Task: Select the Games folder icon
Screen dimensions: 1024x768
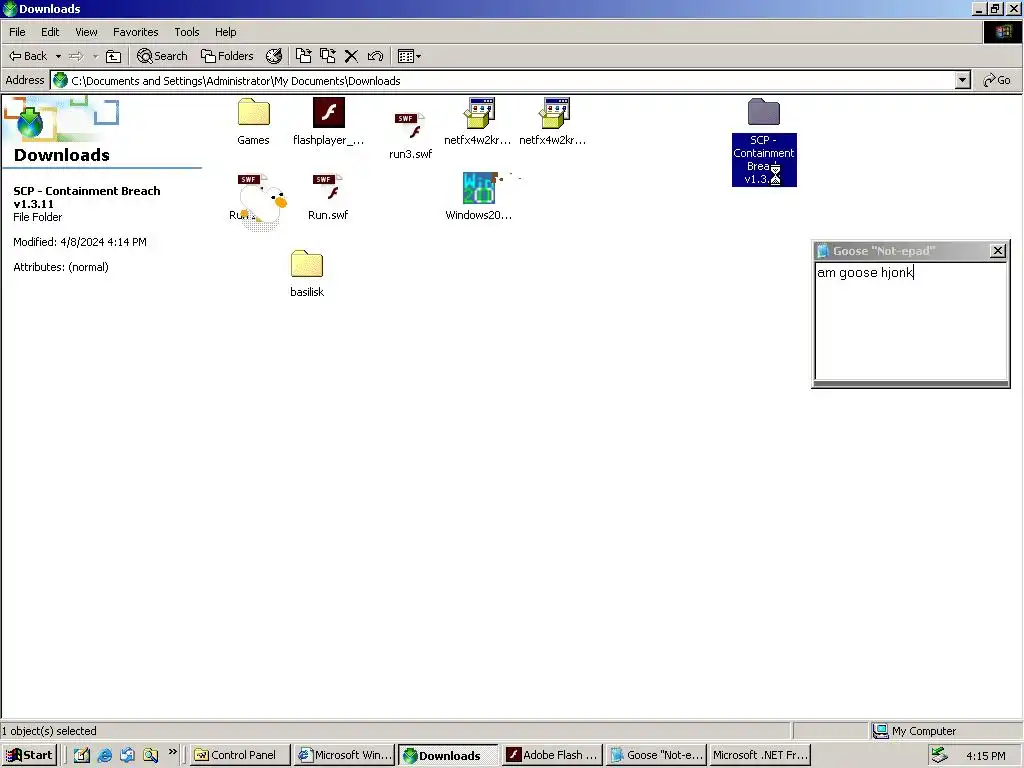Action: coord(253,112)
